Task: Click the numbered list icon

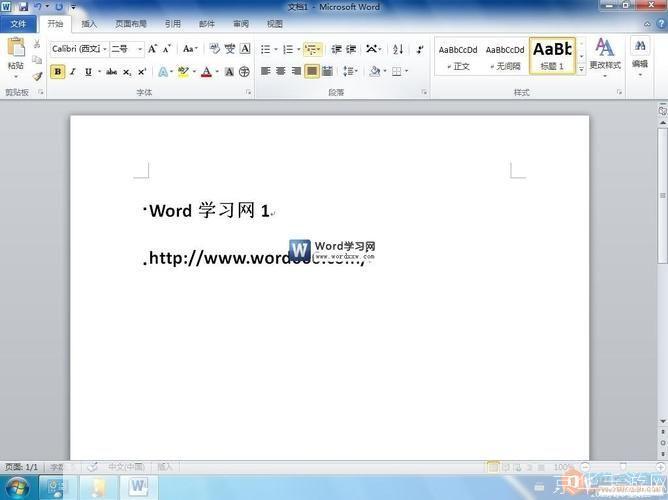Action: [288, 49]
